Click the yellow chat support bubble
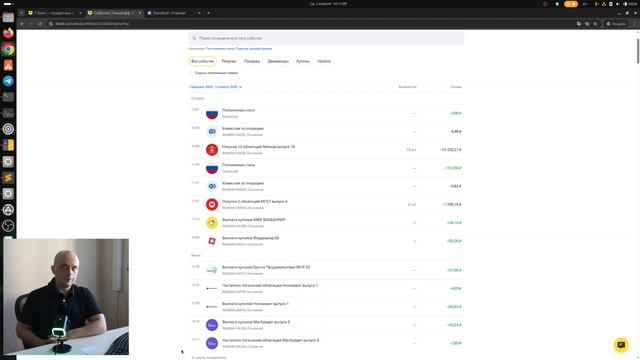 coord(621,344)
